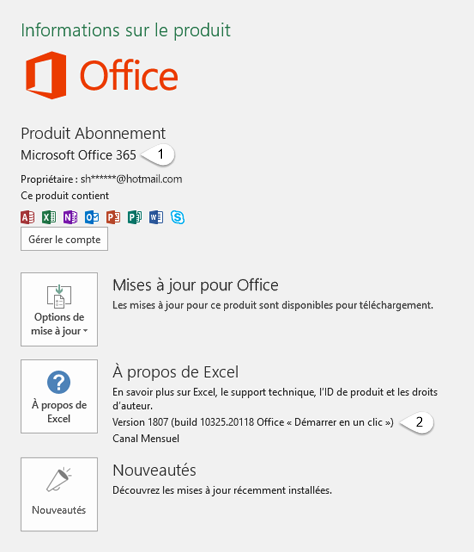
Task: Click the Word app icon
Action: coord(156,217)
